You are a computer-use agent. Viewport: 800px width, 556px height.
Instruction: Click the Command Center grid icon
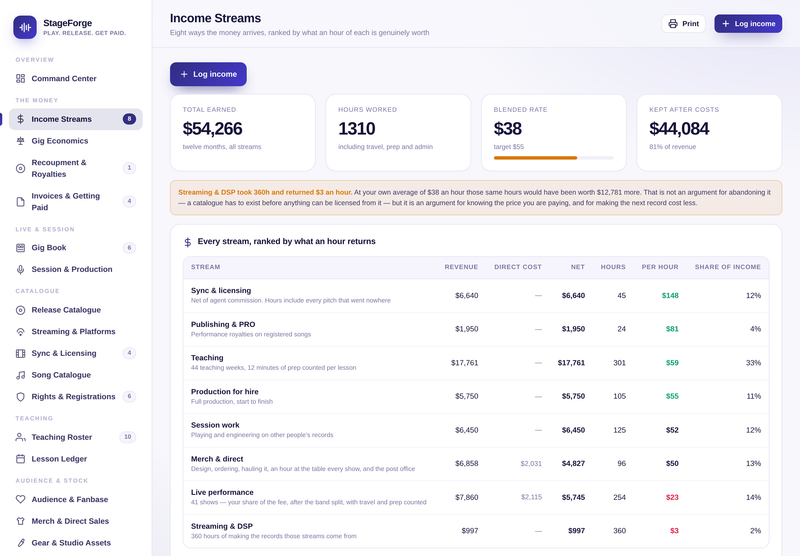coord(20,79)
